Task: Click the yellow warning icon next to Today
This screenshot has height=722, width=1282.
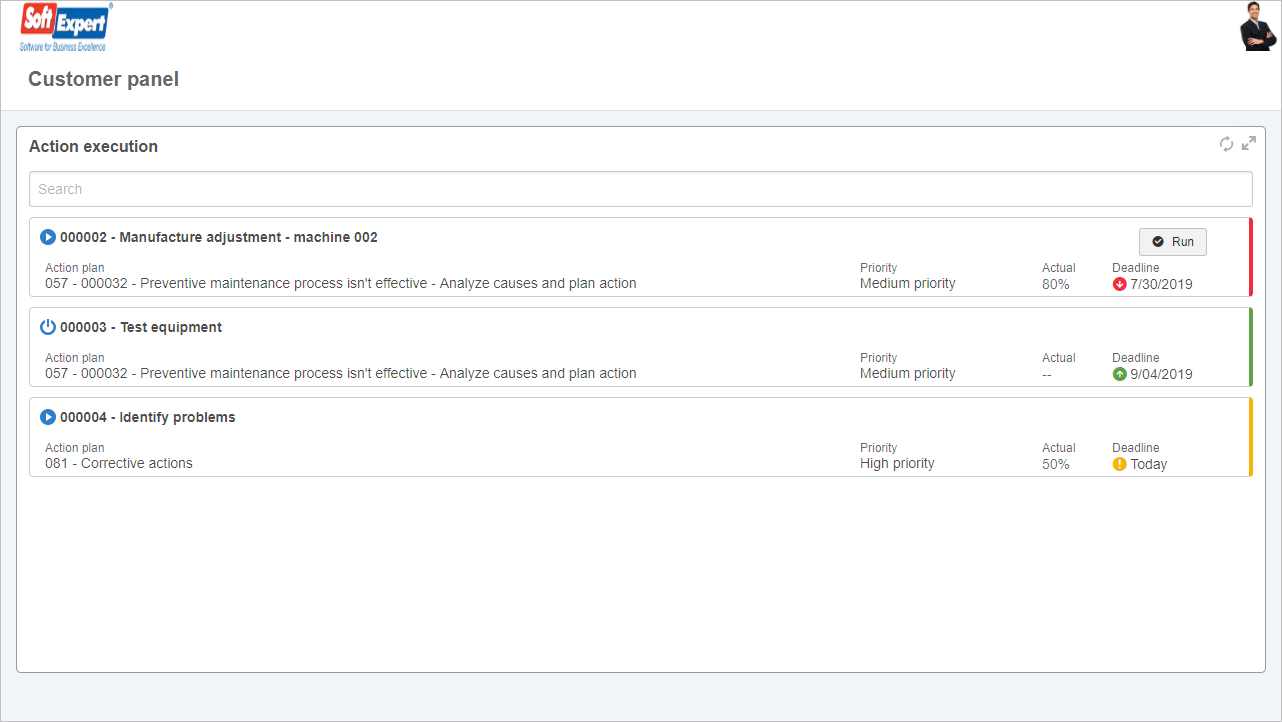Action: pyautogui.click(x=1120, y=464)
